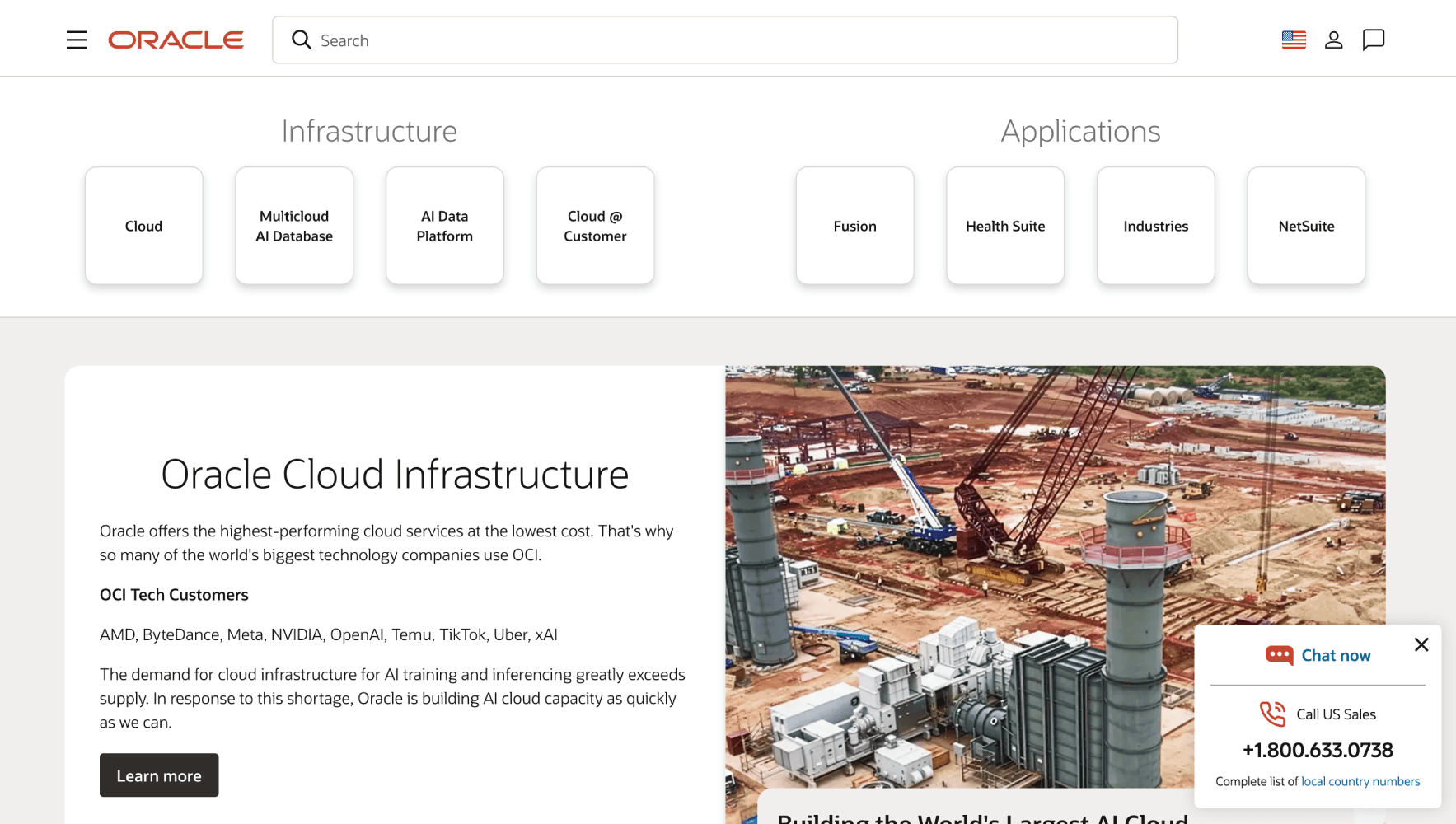
Task: Click the Oracle logo
Action: pyautogui.click(x=176, y=40)
